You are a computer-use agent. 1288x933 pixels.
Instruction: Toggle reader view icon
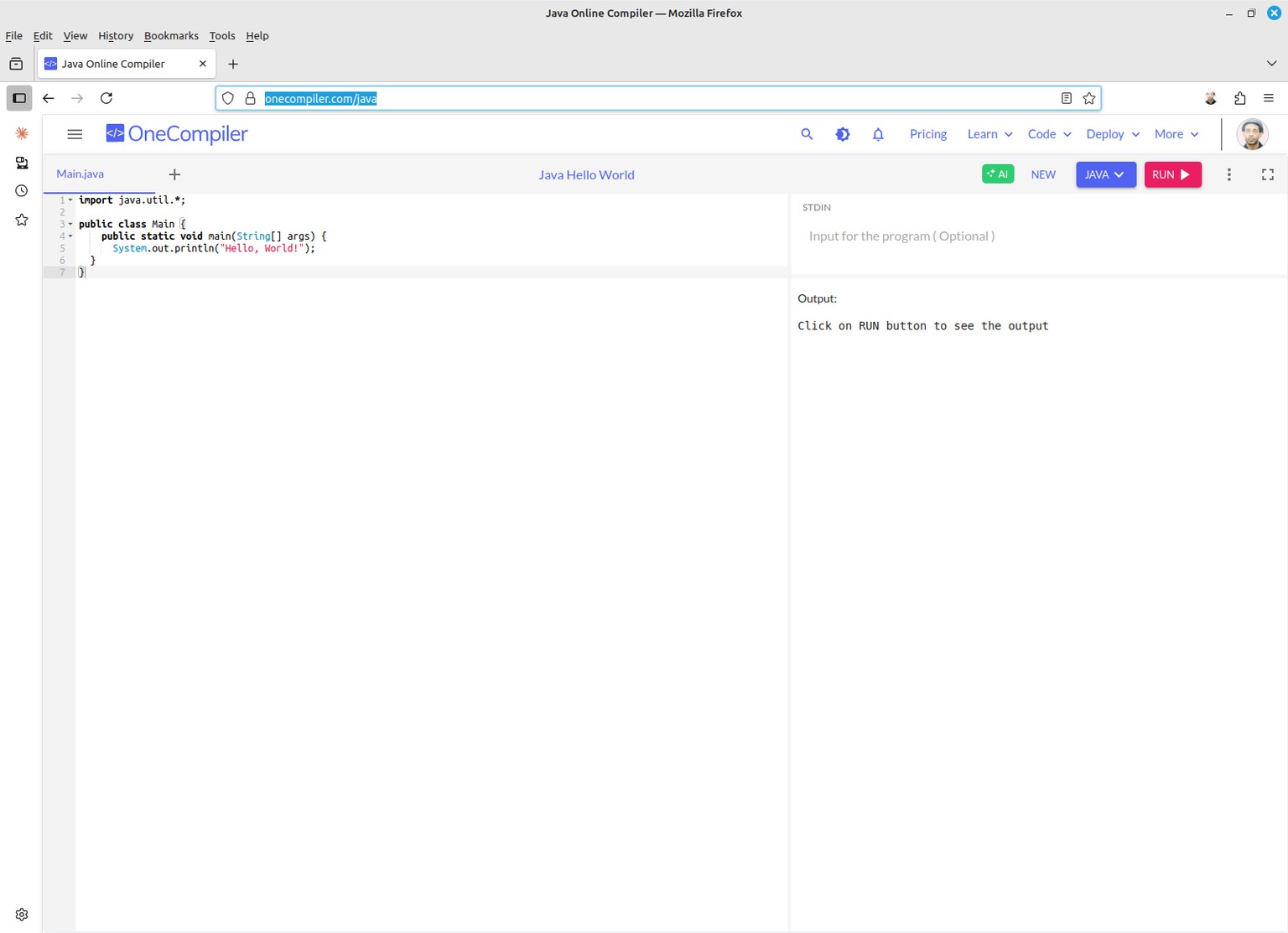click(1067, 98)
